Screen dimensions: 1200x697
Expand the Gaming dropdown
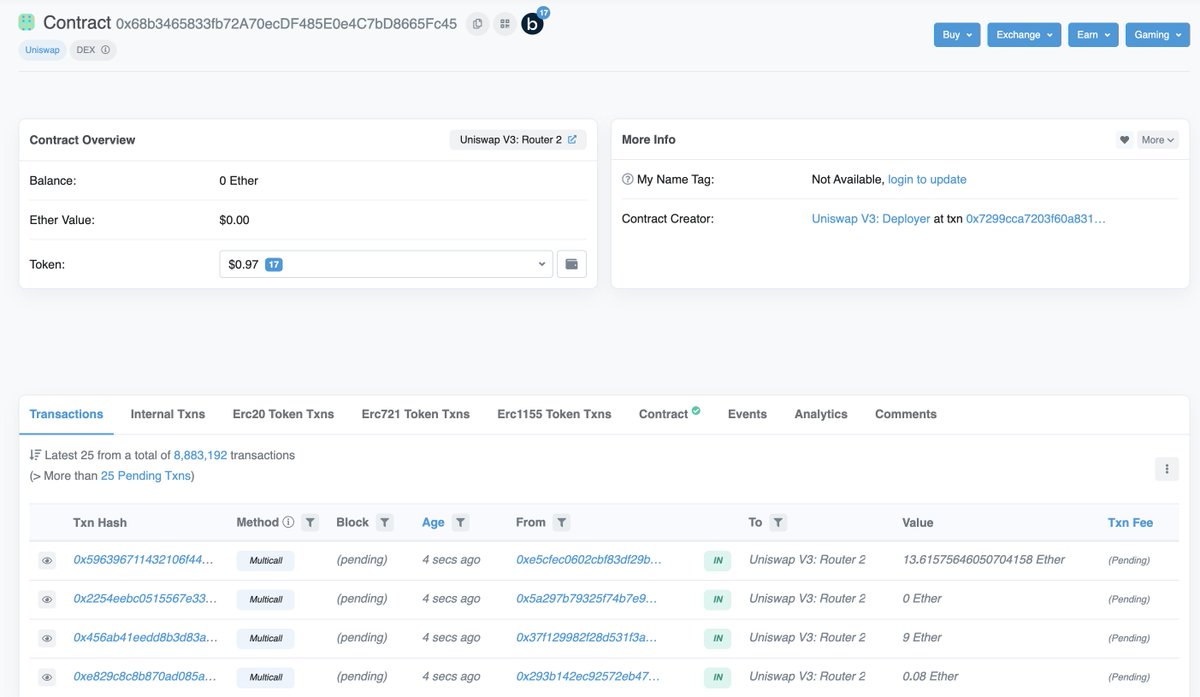coord(1157,35)
